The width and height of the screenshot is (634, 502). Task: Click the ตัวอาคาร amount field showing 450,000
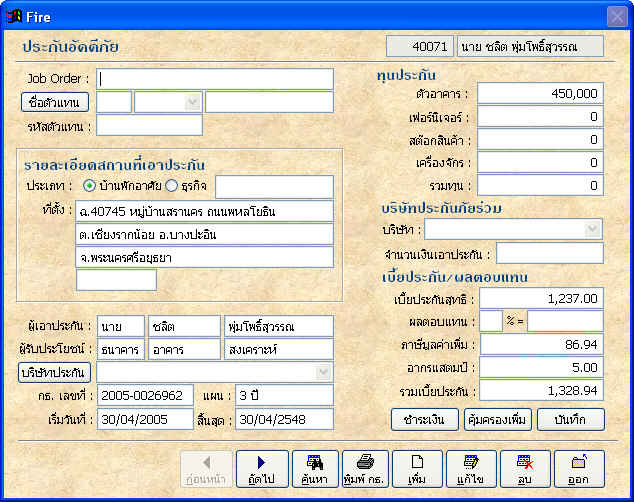click(x=540, y=93)
